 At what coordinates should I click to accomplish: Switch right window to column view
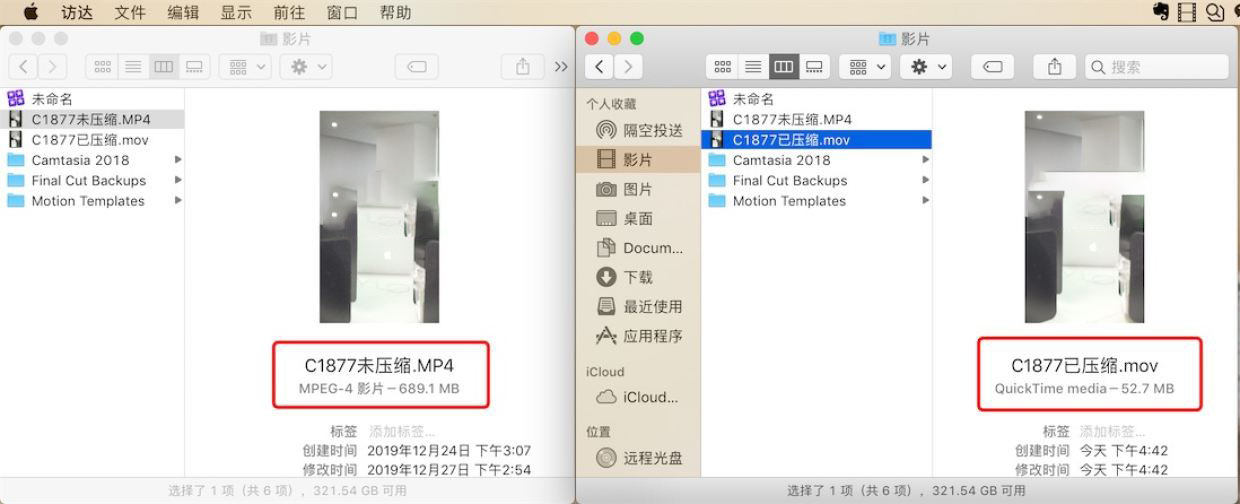[x=783, y=67]
